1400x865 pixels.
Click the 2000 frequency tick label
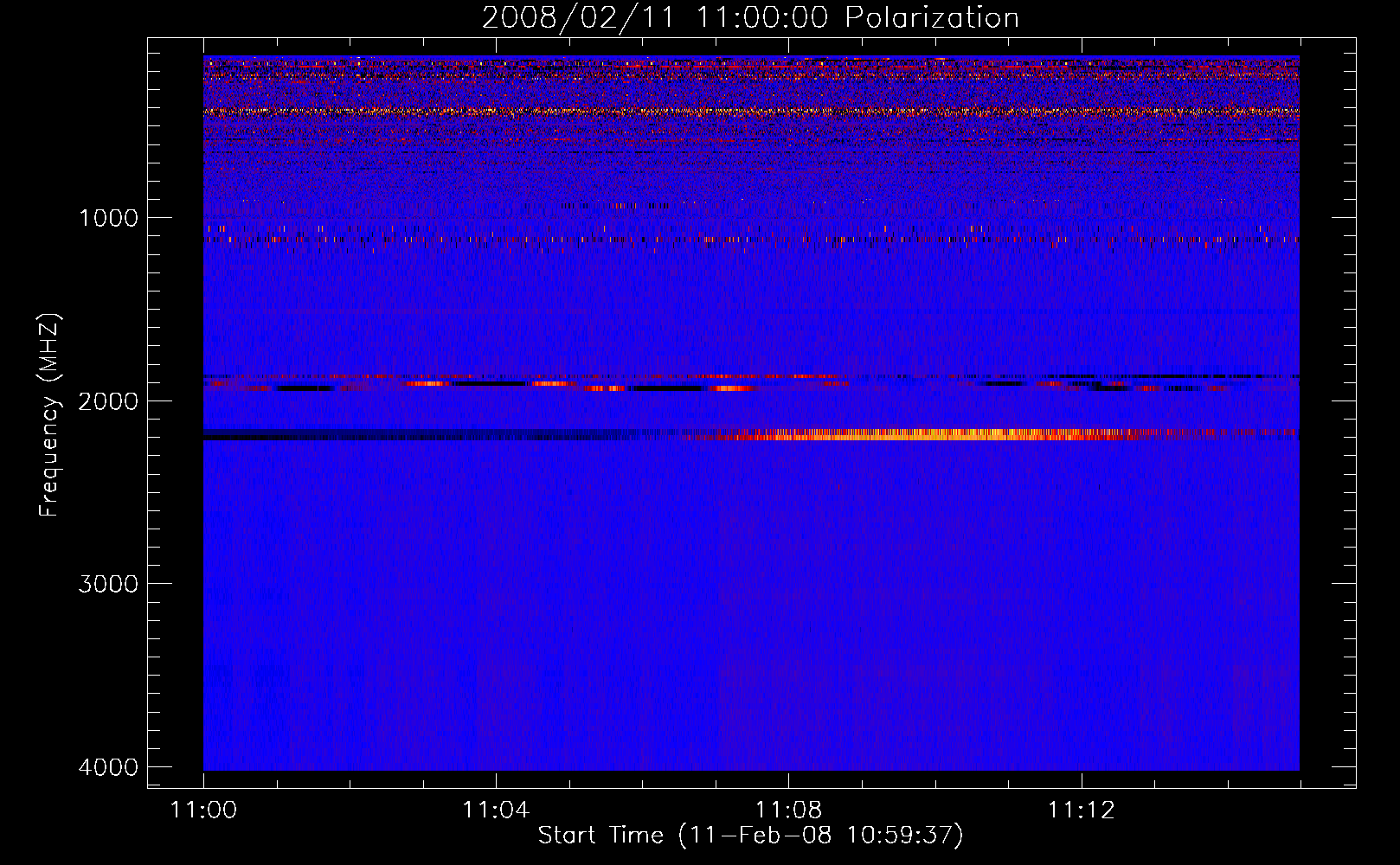(108, 401)
